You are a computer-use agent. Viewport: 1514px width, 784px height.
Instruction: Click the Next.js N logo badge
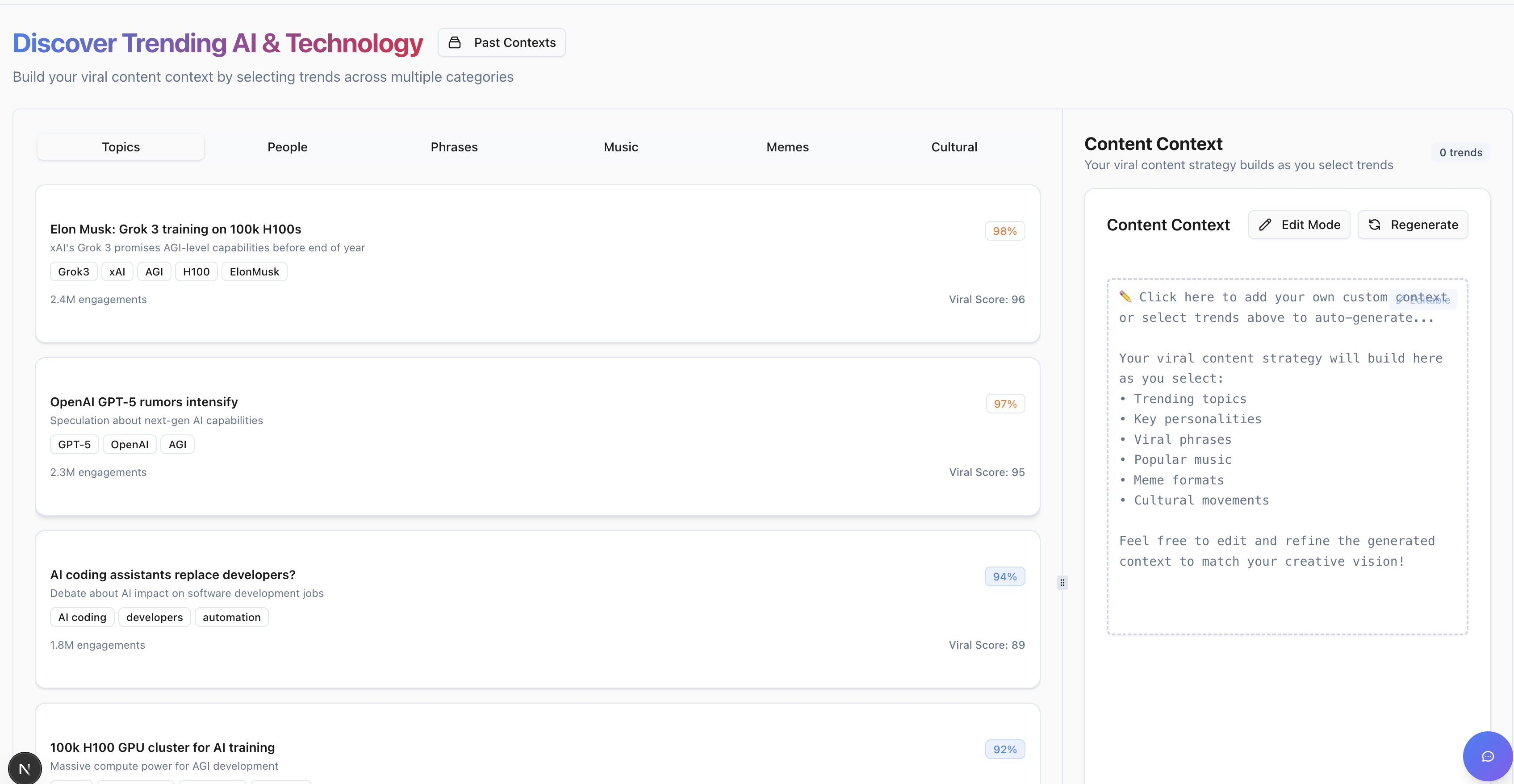(25, 768)
